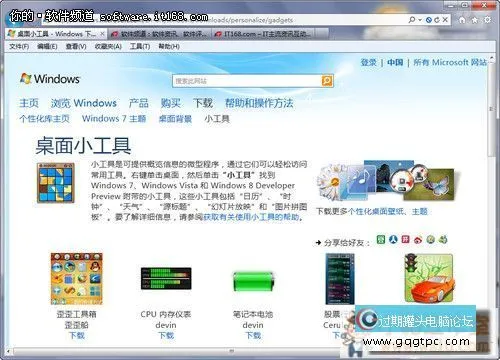Download the 歪歪工具箱 gadget via 下载
500x360 pixels.
[x=77, y=335]
